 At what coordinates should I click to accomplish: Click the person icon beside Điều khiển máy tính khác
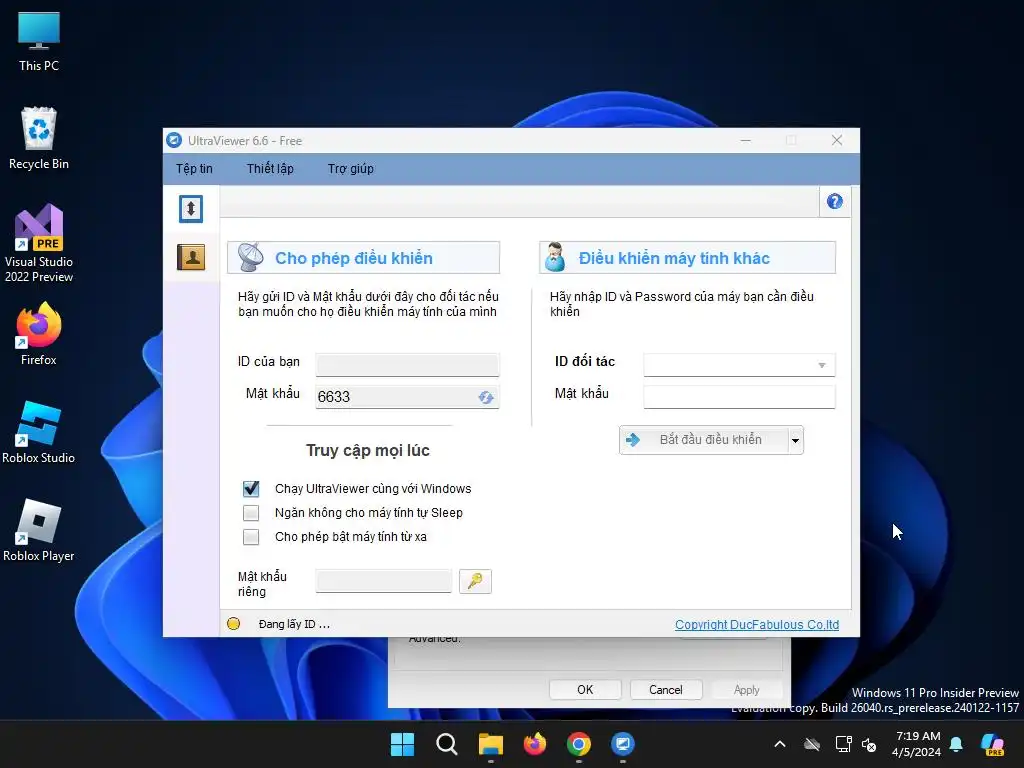(x=555, y=257)
